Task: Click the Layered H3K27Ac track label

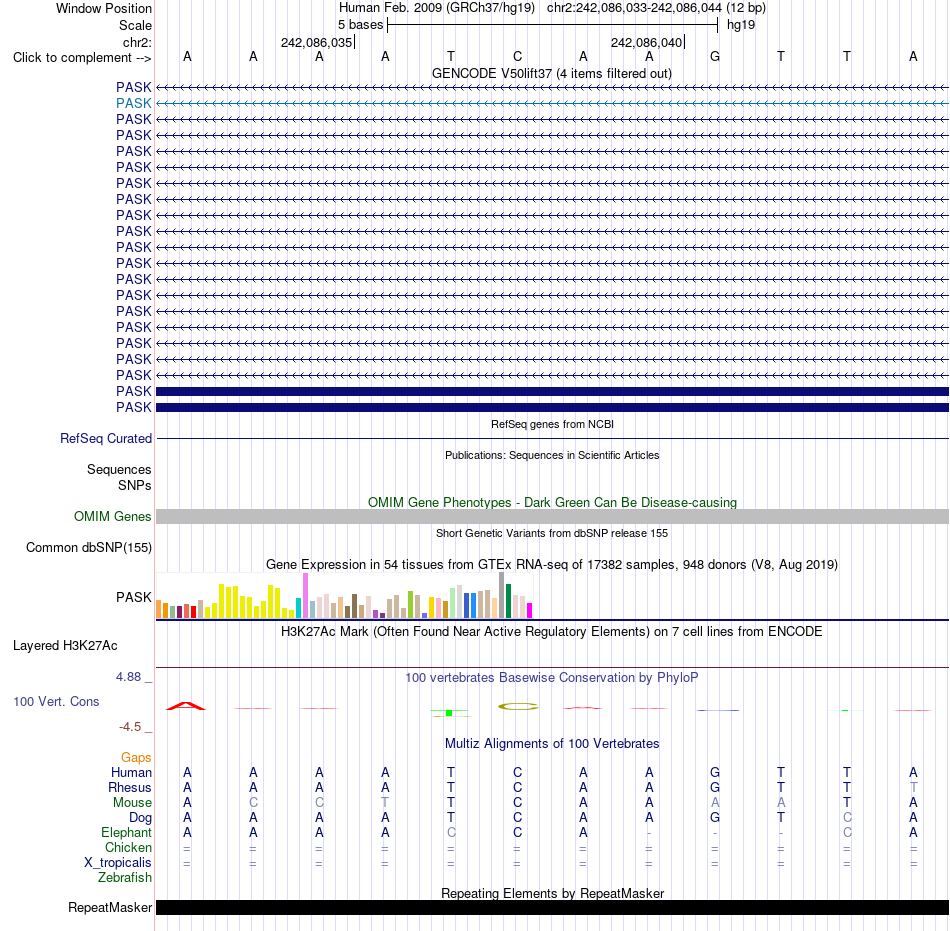Action: (65, 646)
